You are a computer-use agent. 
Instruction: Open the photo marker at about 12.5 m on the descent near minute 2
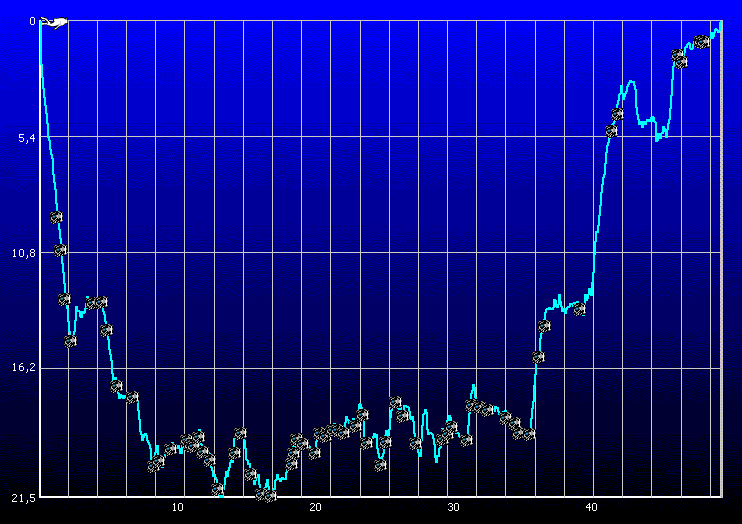pyautogui.click(x=64, y=299)
